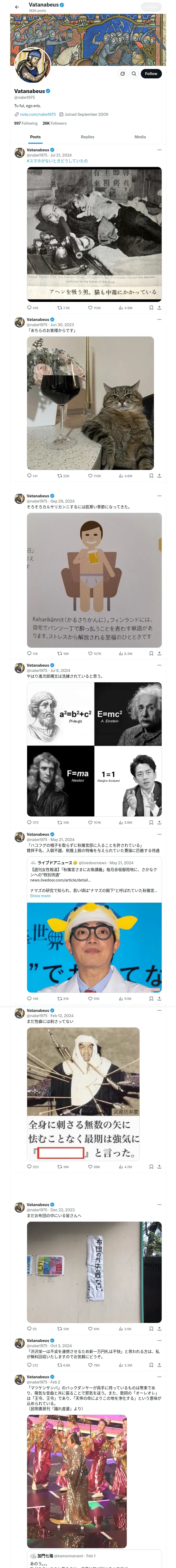Image resolution: width=176 pixels, height=1568 pixels.
Task: Click the Grok icon beside search
Action: click(x=123, y=74)
